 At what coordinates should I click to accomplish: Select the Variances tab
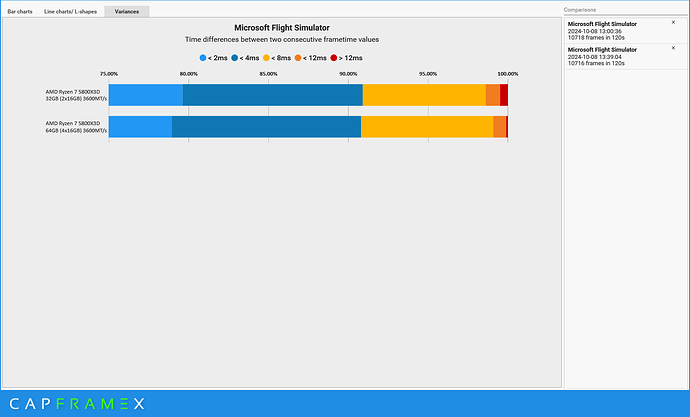[127, 11]
